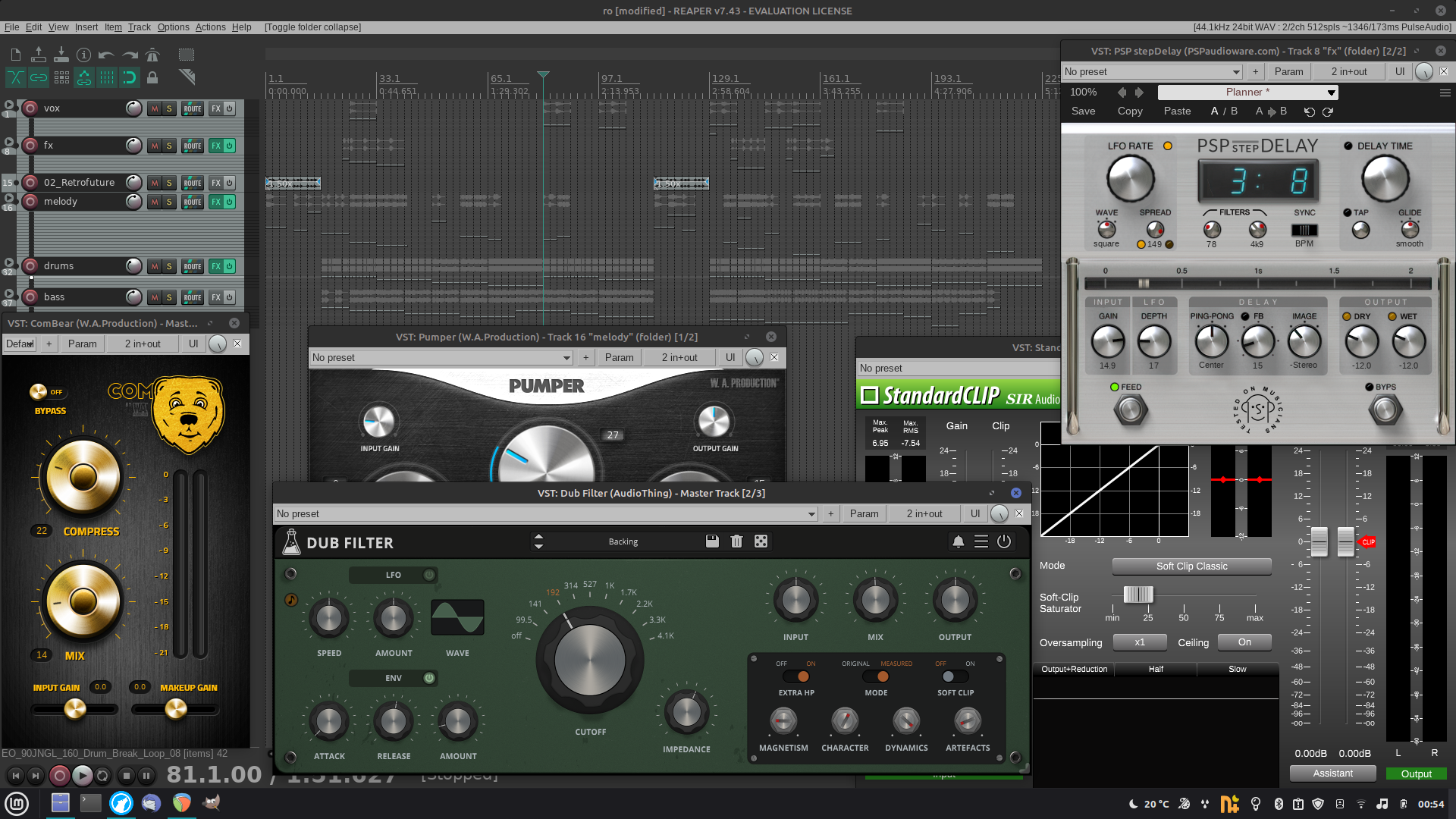Click the Soft Clip Classic mode button
This screenshot has height=819, width=1456.
[1191, 566]
